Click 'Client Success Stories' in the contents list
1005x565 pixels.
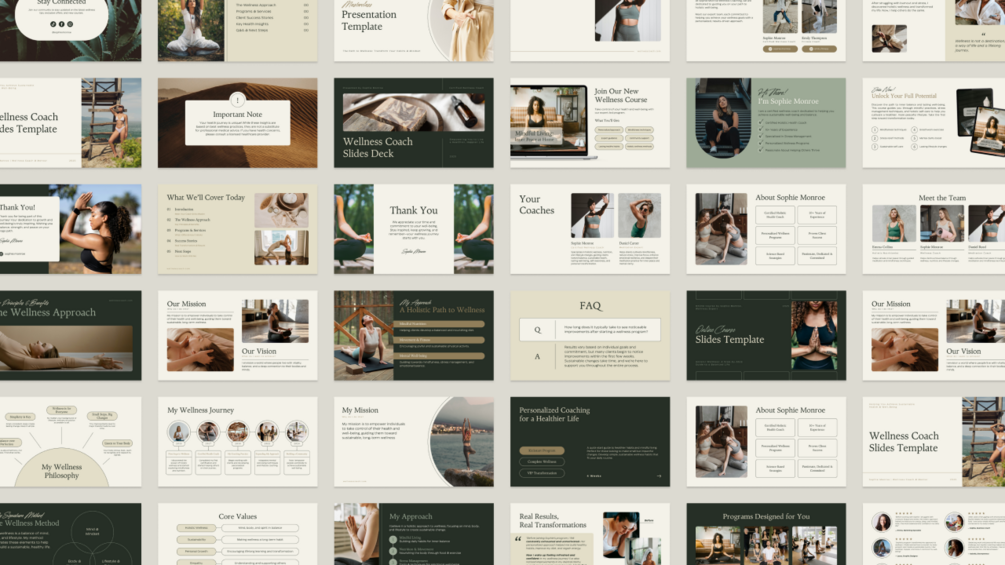(x=254, y=18)
